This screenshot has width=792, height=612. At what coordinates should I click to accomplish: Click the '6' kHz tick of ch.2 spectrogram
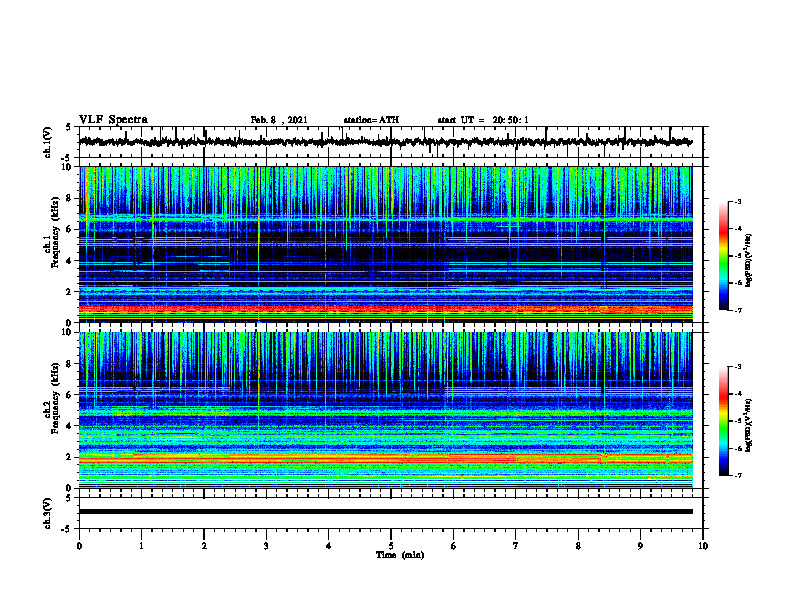(70, 395)
